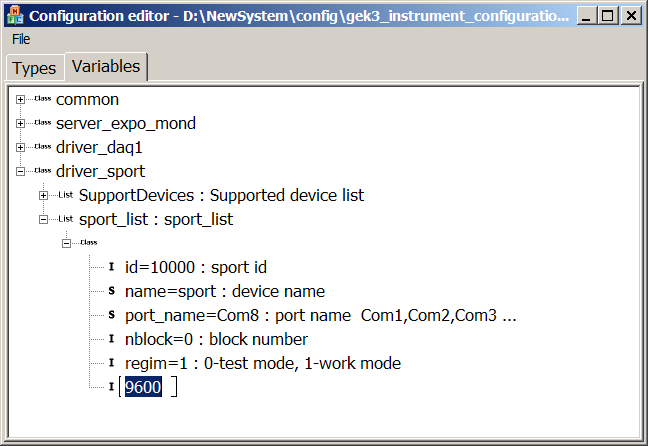The width and height of the screenshot is (648, 446).
Task: Click the Class icon beside server_expo_mond
Action: coord(43,123)
